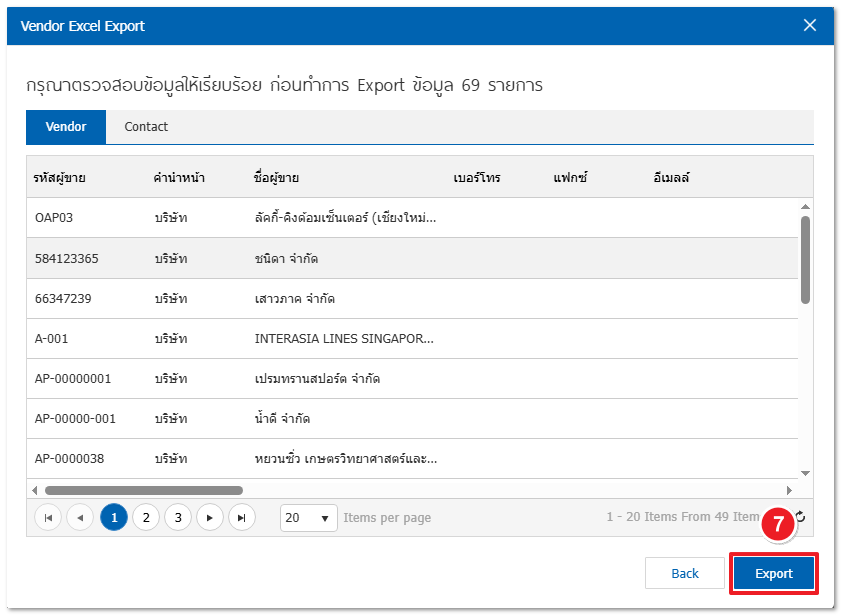Jump to last page of list
This screenshot has height=615, width=841.
point(241,517)
